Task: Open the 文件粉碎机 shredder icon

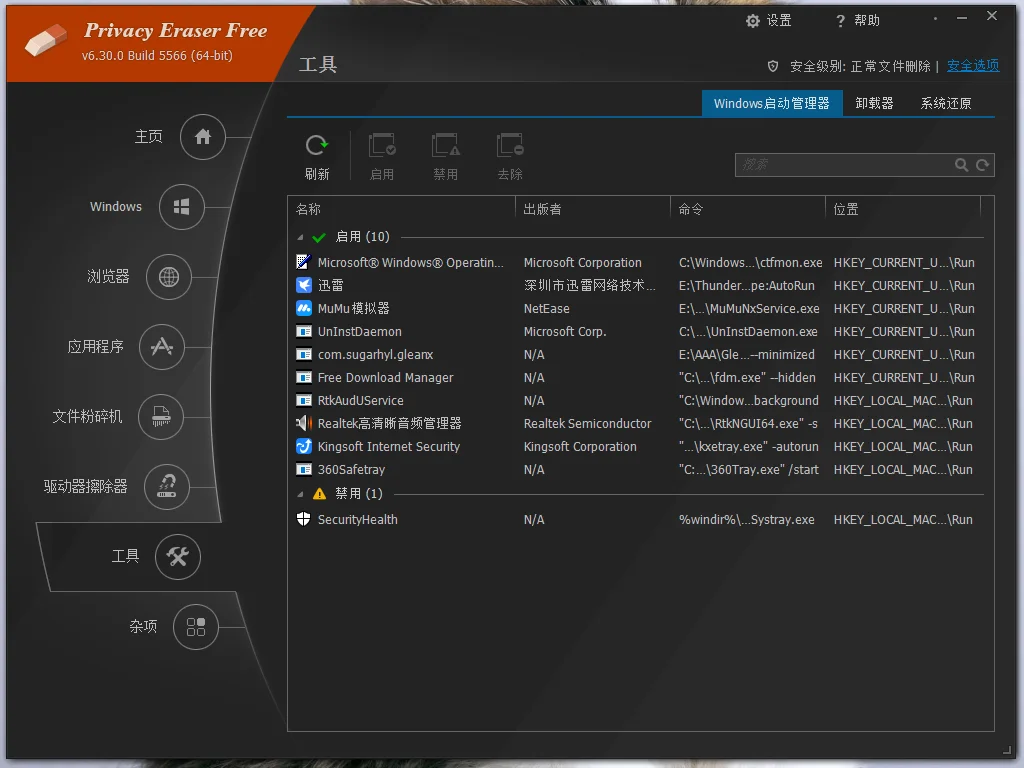Action: (x=161, y=417)
